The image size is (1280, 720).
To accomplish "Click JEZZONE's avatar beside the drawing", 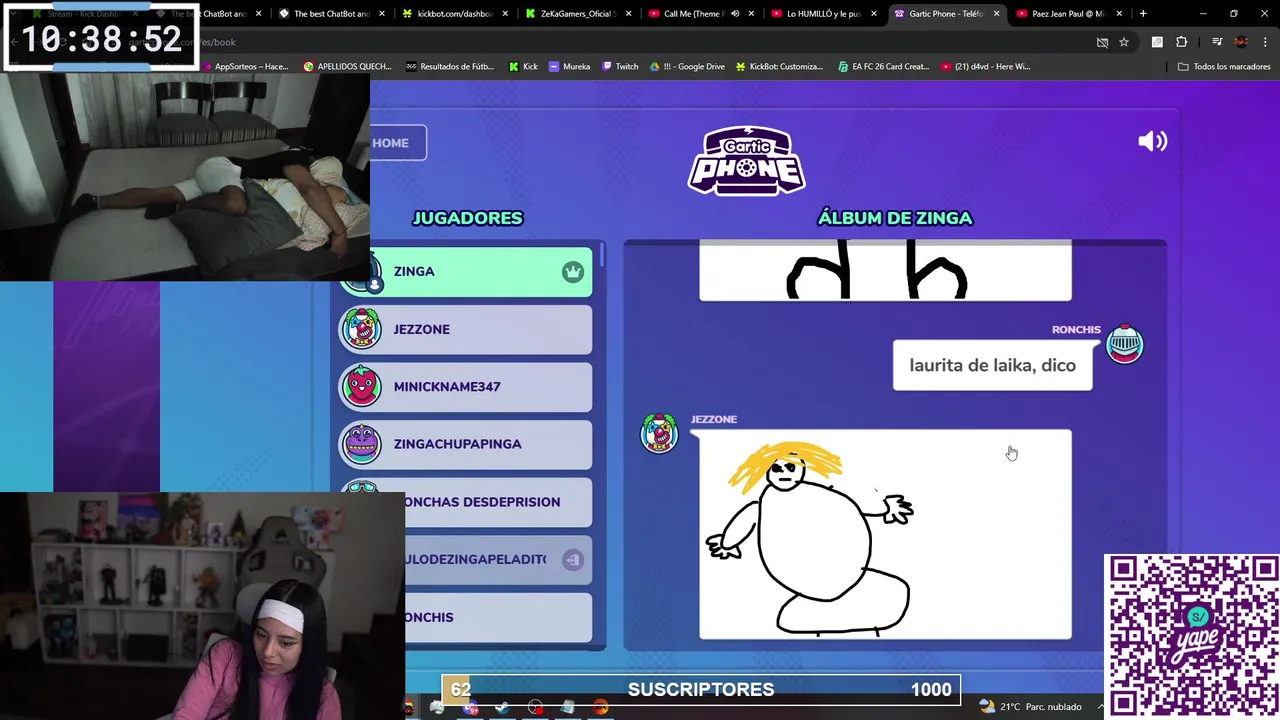I will [659, 432].
